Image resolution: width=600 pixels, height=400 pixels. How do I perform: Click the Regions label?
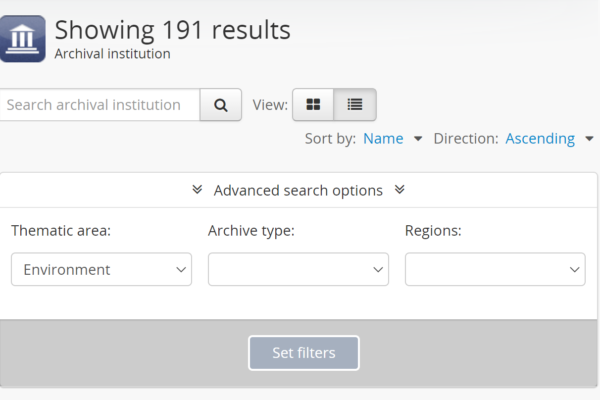click(x=433, y=231)
